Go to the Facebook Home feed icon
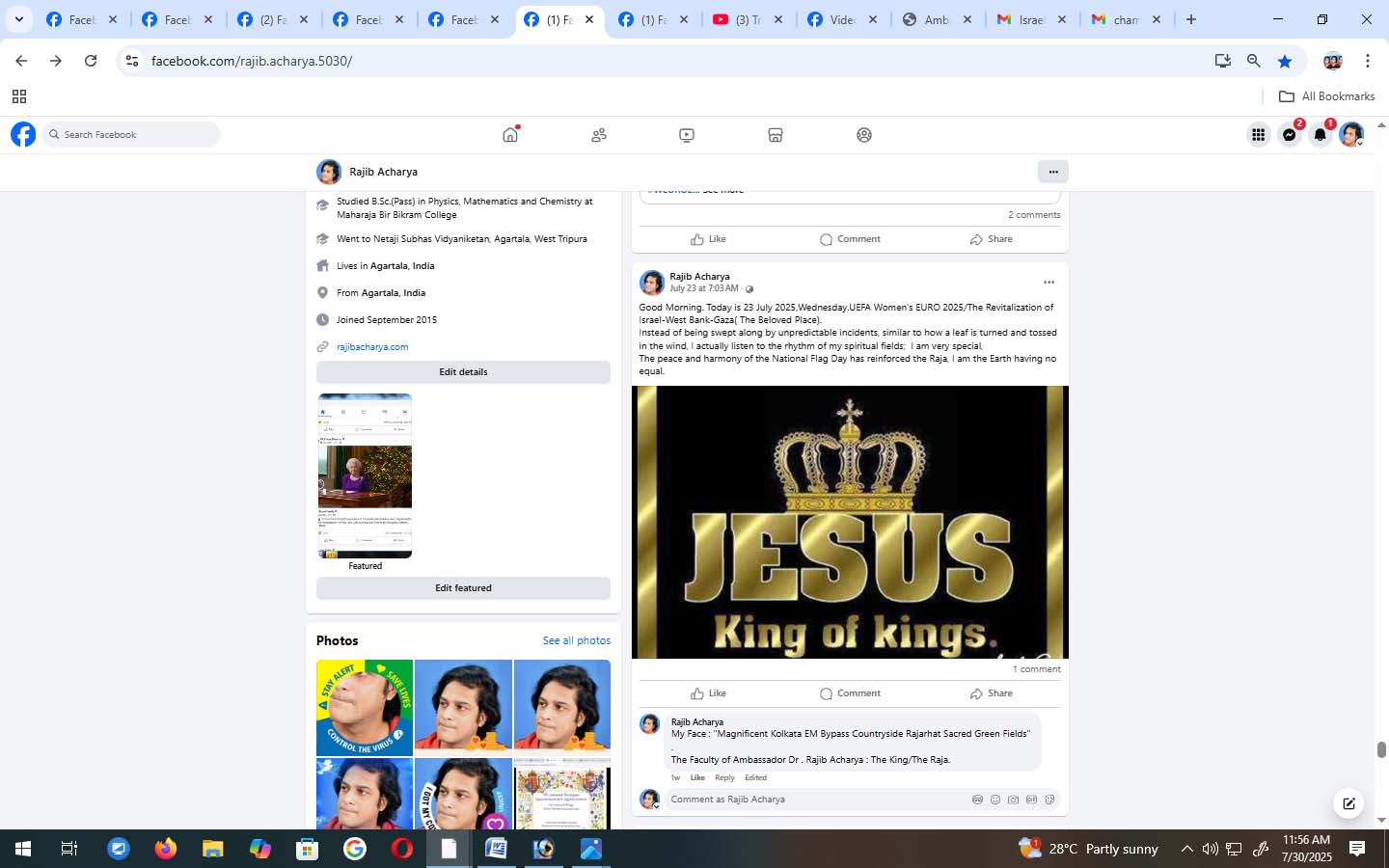Viewport: 1389px width, 868px height. (510, 135)
